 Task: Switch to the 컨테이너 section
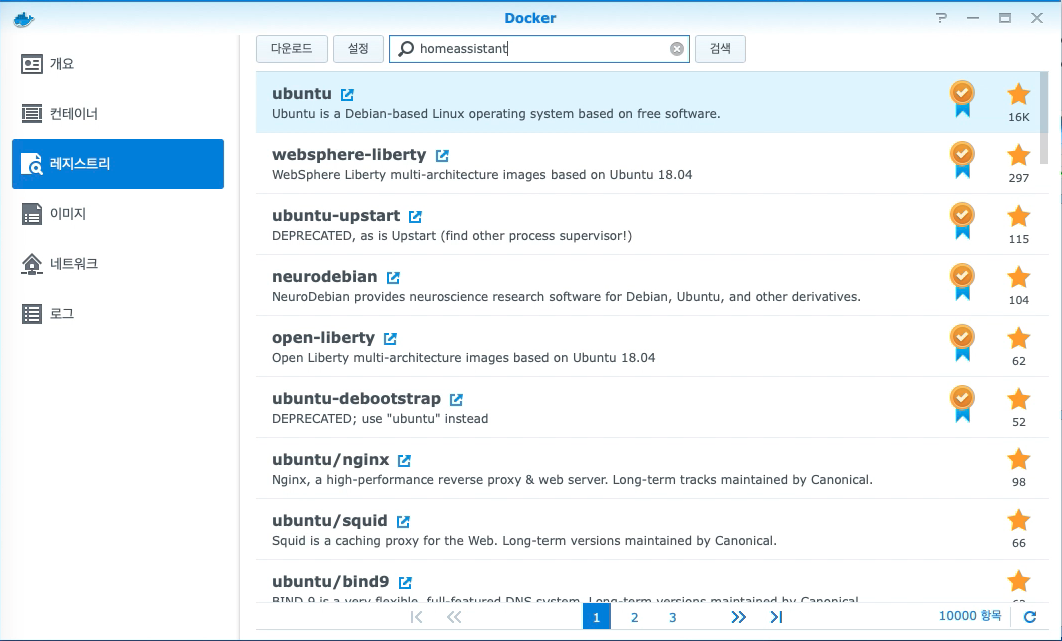tap(118, 114)
